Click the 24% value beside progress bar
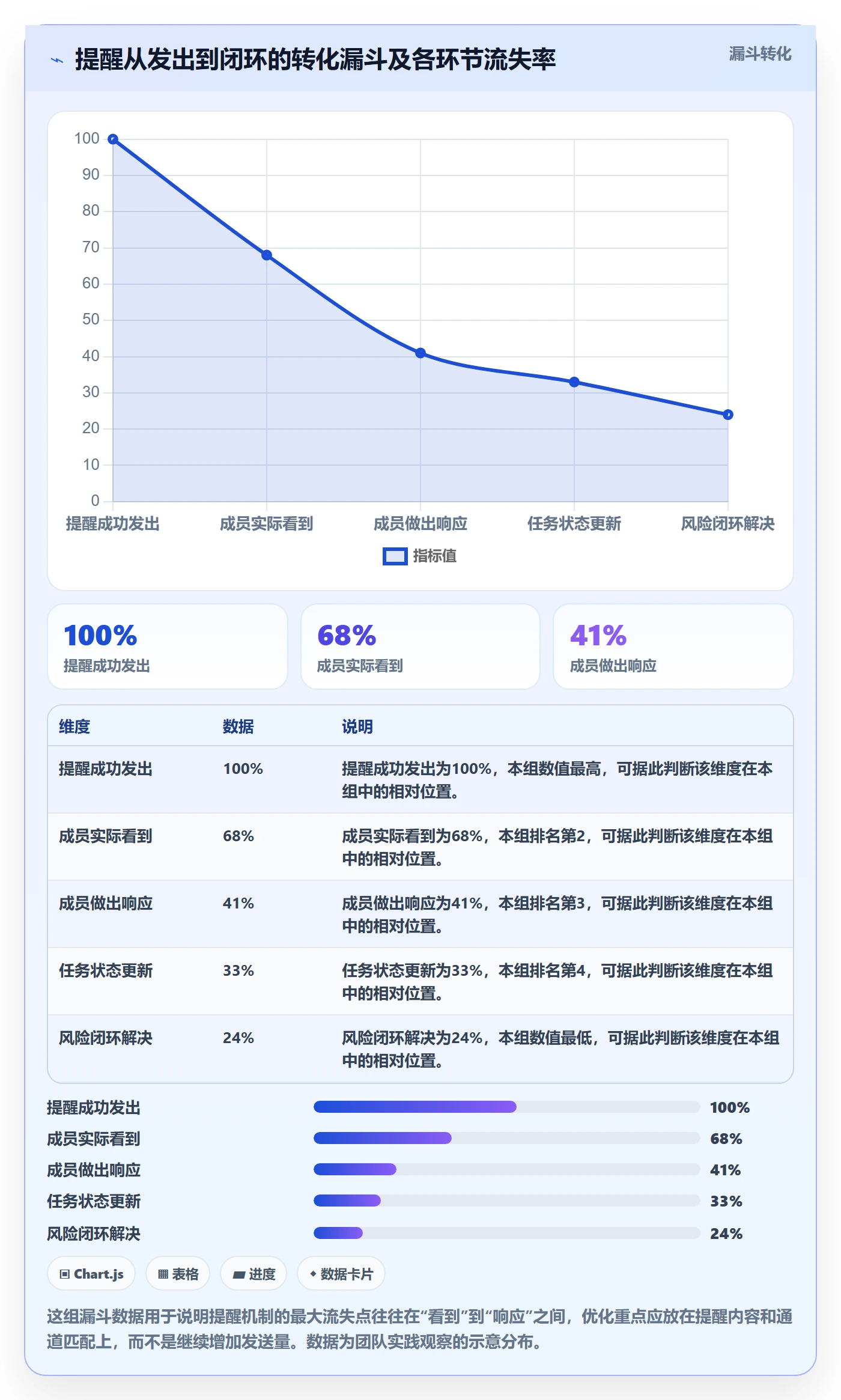This screenshot has height=1400, width=841. 726,1234
